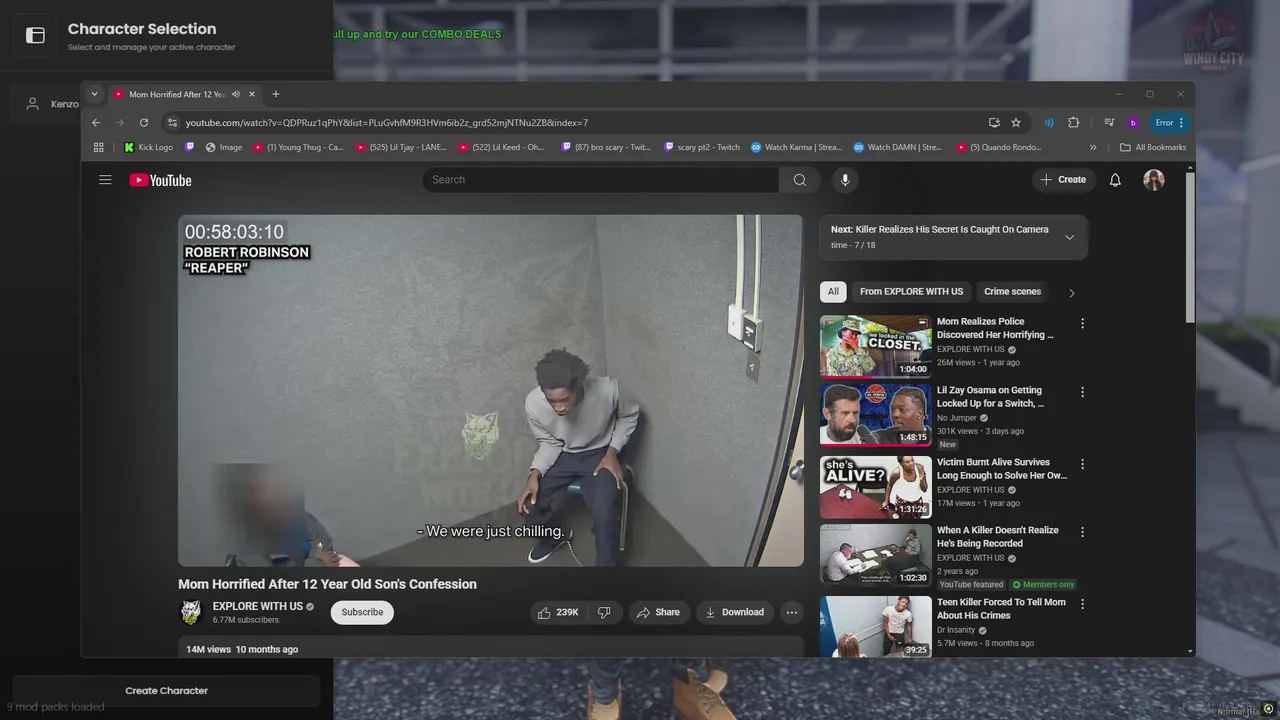Show hidden bookmarks overflow chevron

click(1093, 147)
